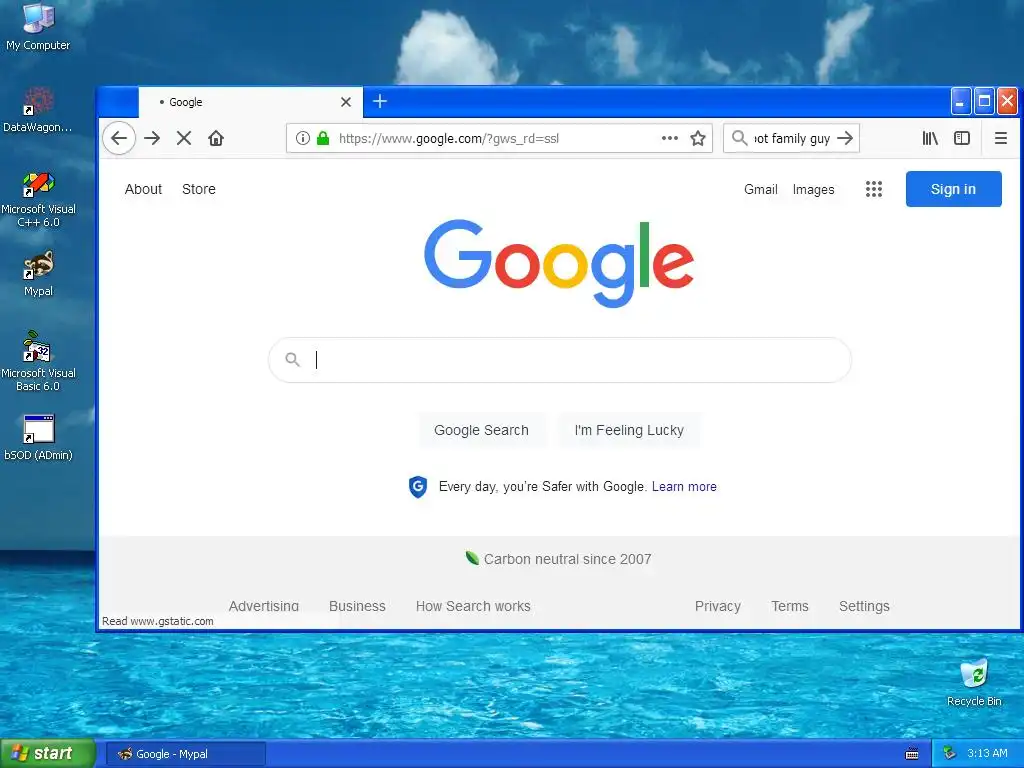Viewport: 1024px width, 768px height.
Task: Select the Mypal desktop shortcut
Action: [x=38, y=274]
